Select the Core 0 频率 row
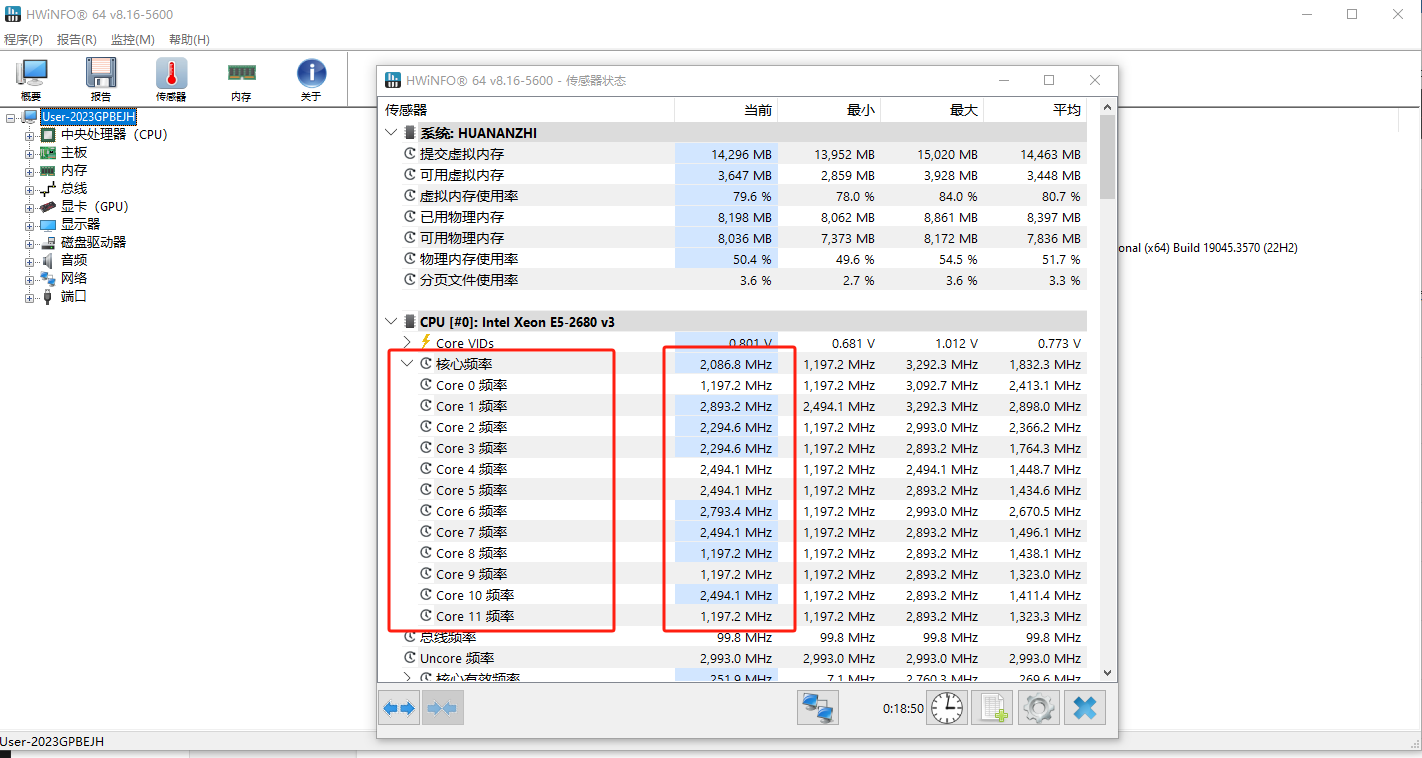The image size is (1422, 758). [734, 385]
